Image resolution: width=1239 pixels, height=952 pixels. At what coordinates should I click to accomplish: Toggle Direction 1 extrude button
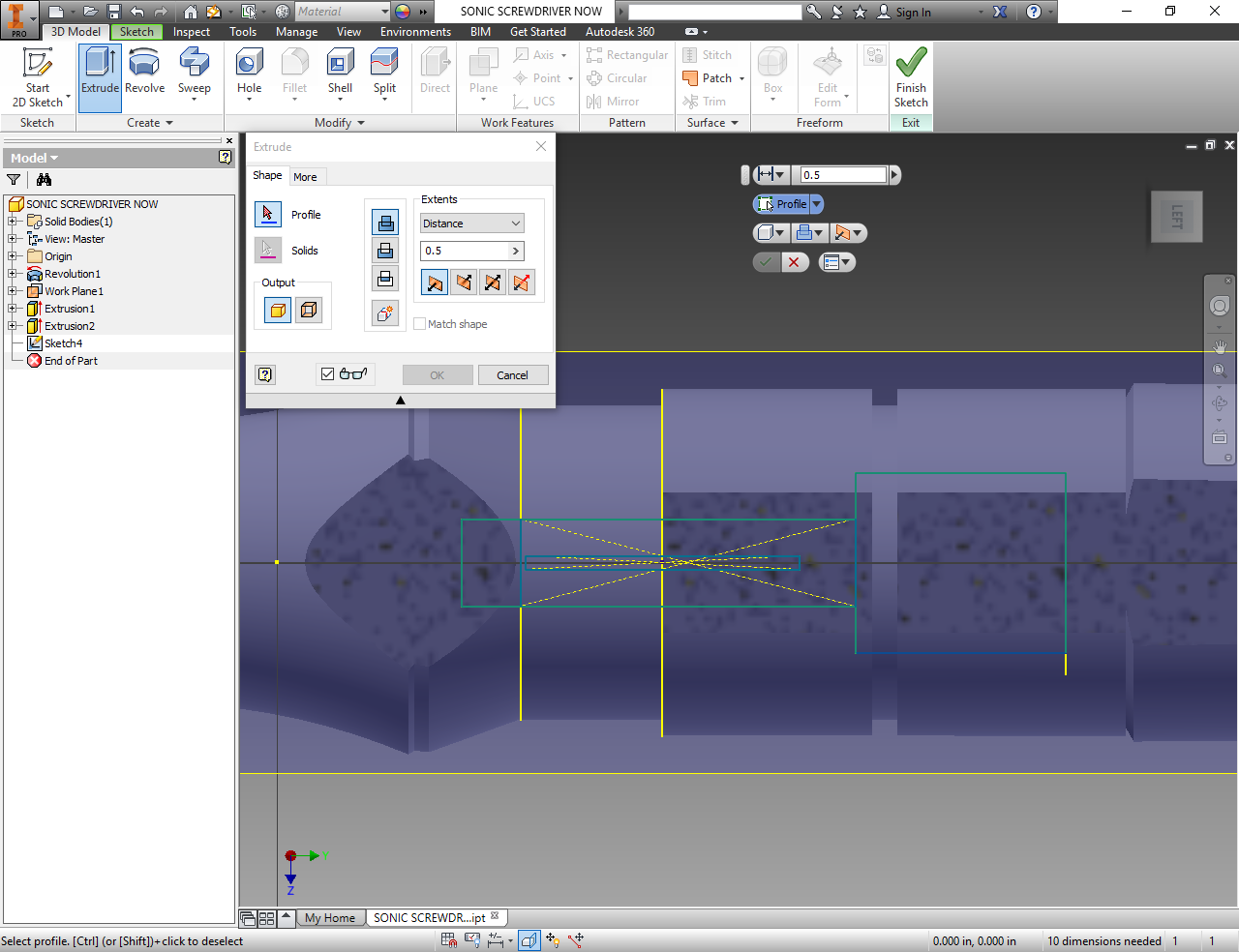pyautogui.click(x=435, y=283)
